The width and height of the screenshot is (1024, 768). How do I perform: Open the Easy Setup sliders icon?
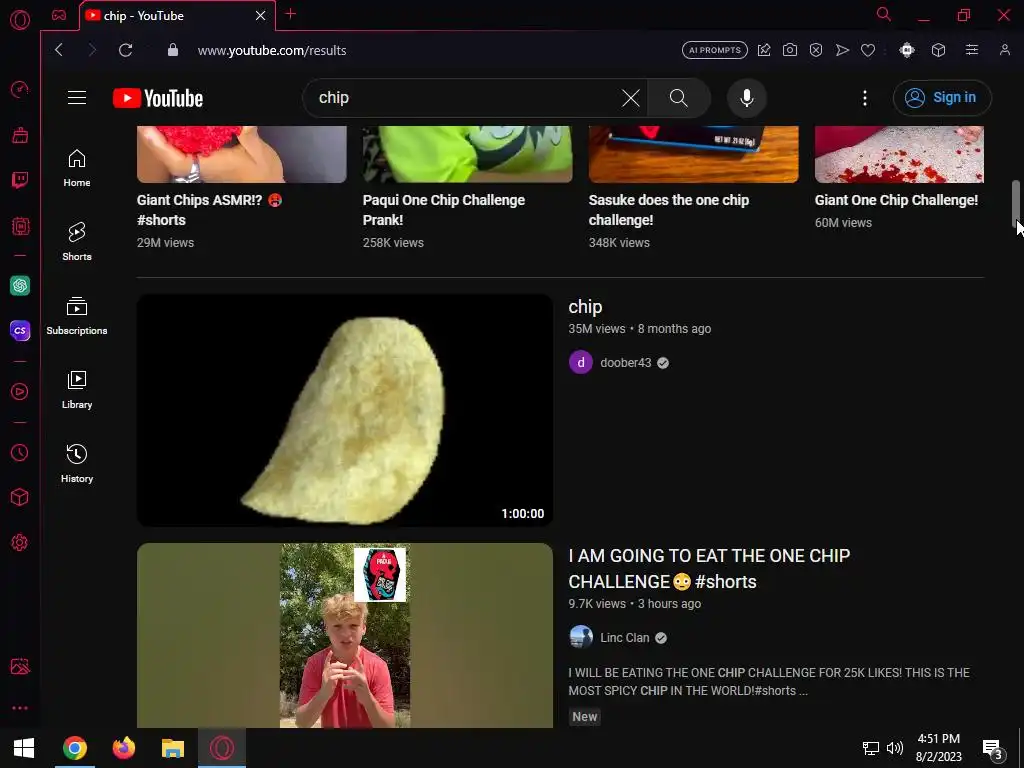coord(972,50)
